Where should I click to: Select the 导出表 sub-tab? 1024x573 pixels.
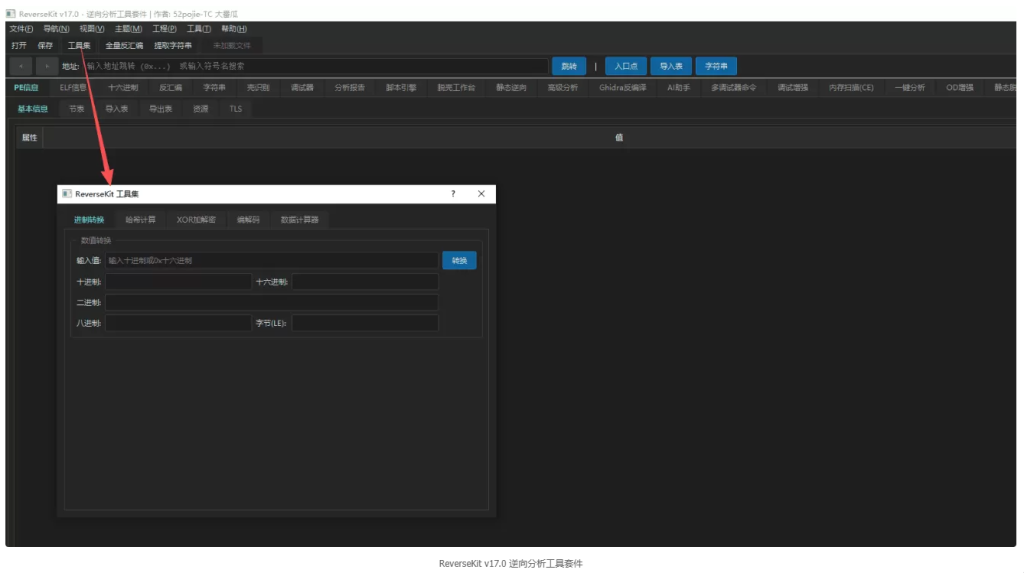tap(161, 109)
